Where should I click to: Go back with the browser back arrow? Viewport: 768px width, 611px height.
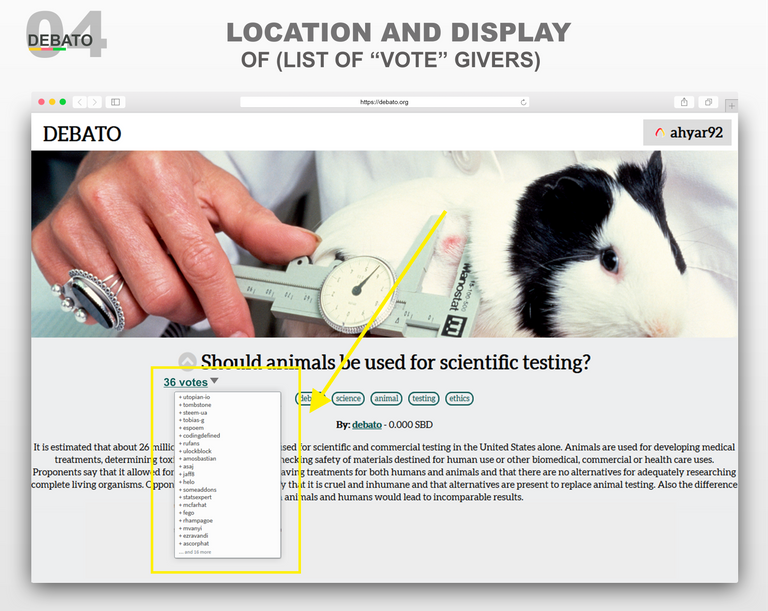(80, 102)
